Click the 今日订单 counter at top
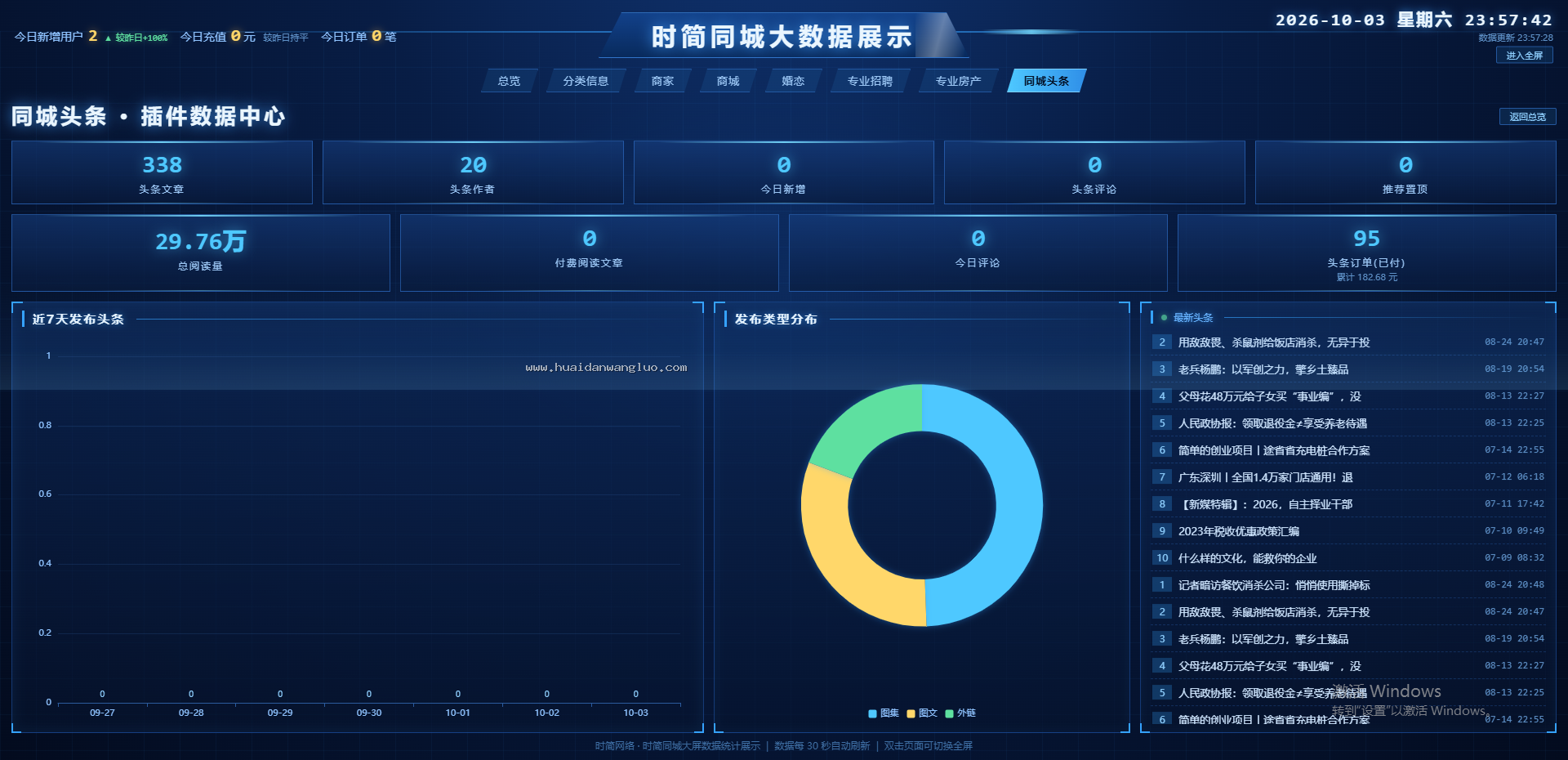Image resolution: width=1568 pixels, height=760 pixels. coord(359,37)
